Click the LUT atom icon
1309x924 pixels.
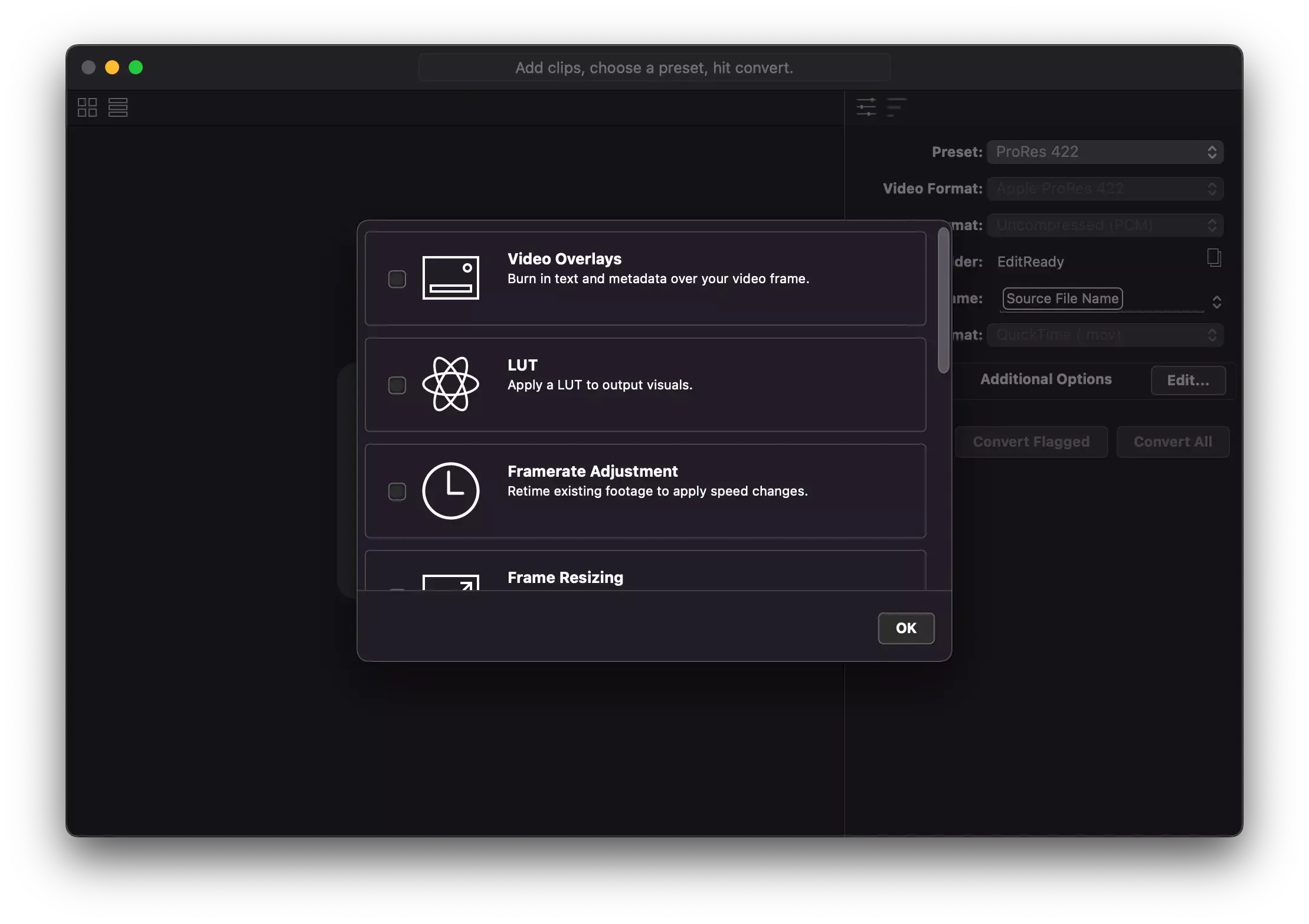[450, 384]
